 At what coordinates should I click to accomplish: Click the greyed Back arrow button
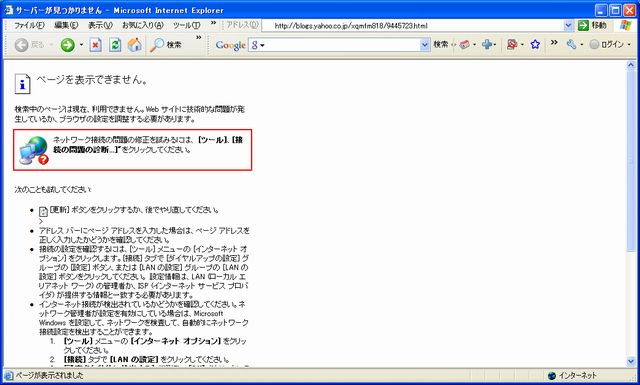click(22, 45)
